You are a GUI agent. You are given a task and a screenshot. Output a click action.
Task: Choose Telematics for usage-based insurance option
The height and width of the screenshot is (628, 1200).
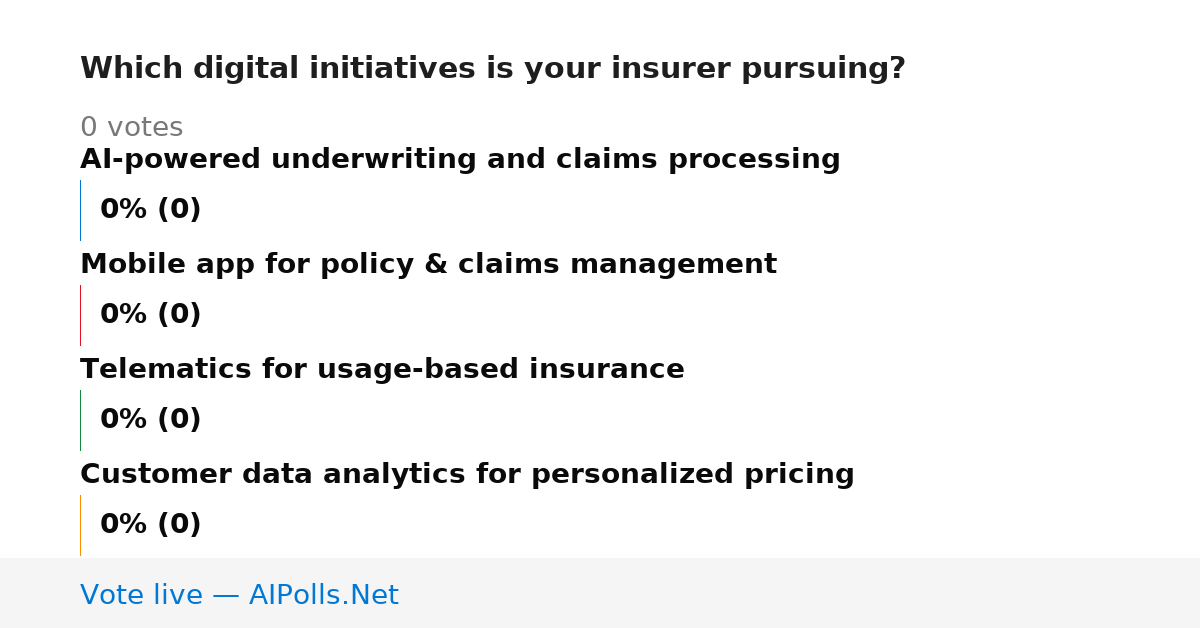382,370
